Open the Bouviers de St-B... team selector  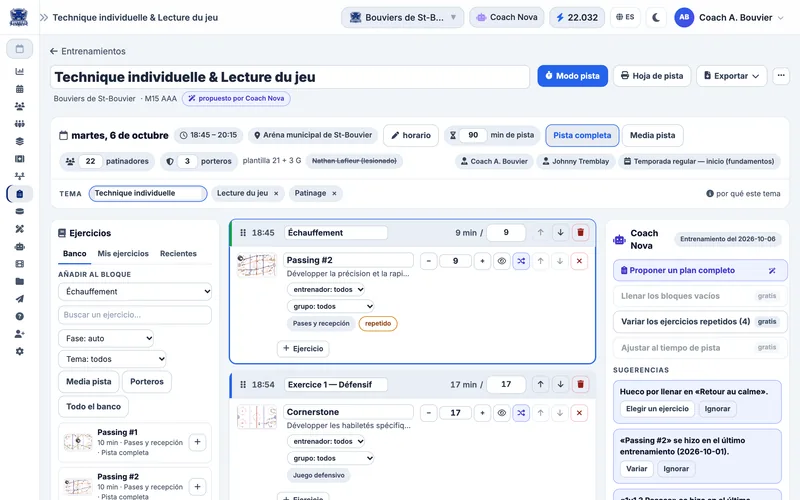[x=403, y=17]
